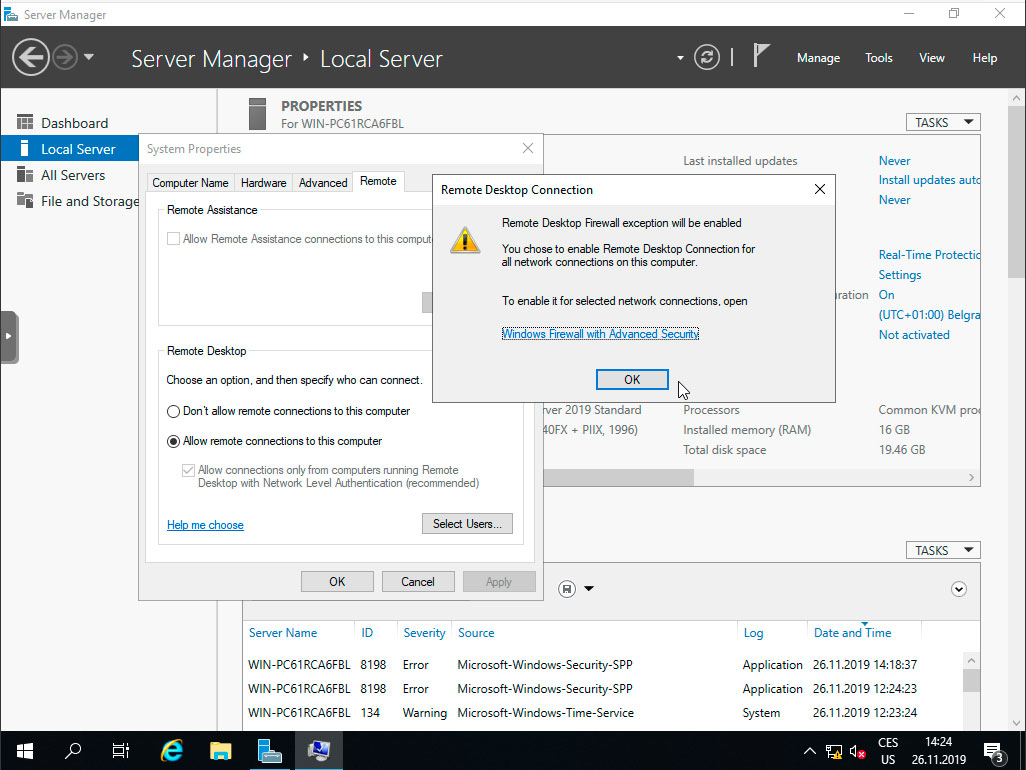Click the Refresh servers icon
This screenshot has height=770, width=1026.
707,57
